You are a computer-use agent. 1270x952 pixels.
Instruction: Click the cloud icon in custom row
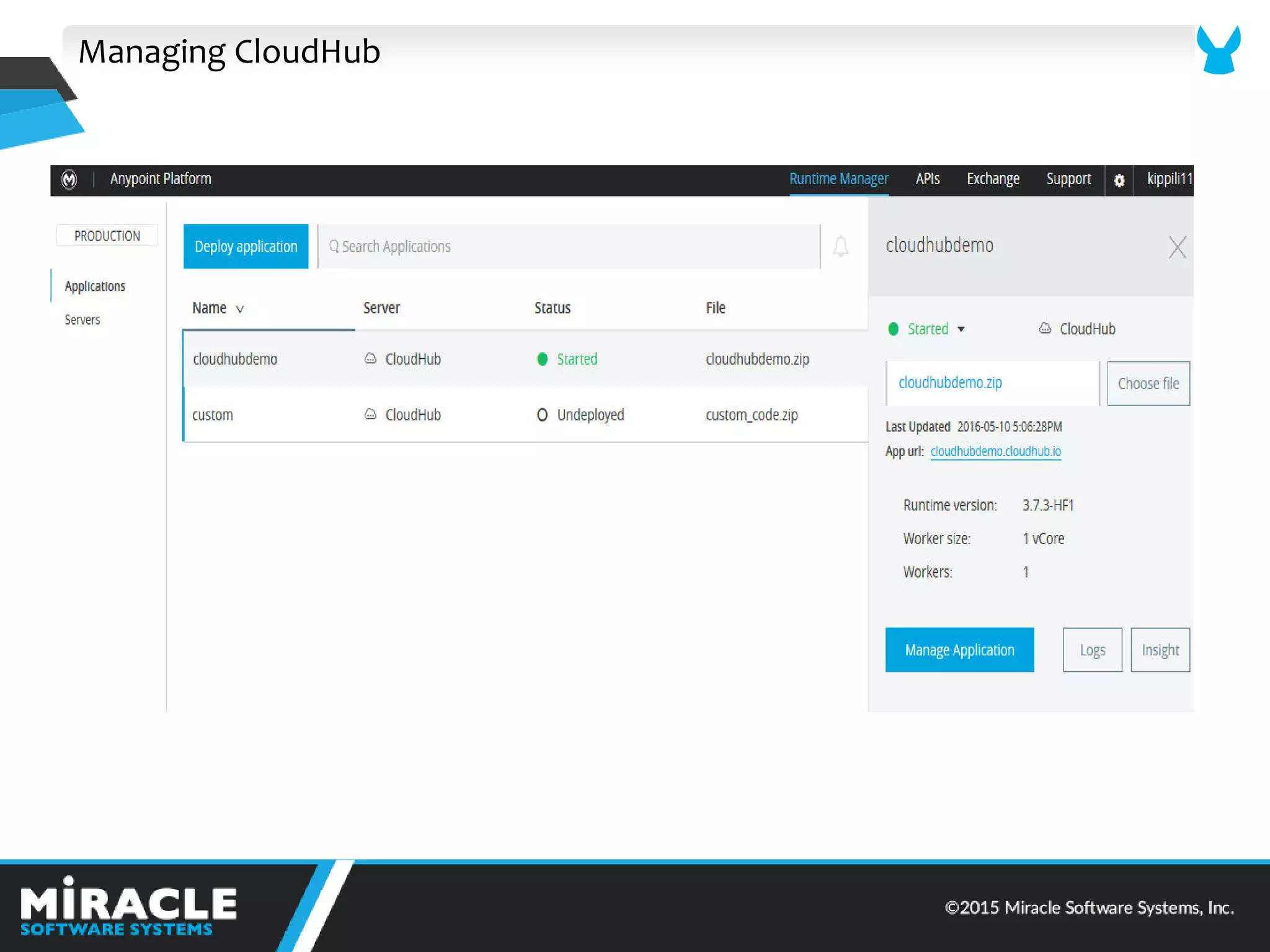tap(370, 414)
